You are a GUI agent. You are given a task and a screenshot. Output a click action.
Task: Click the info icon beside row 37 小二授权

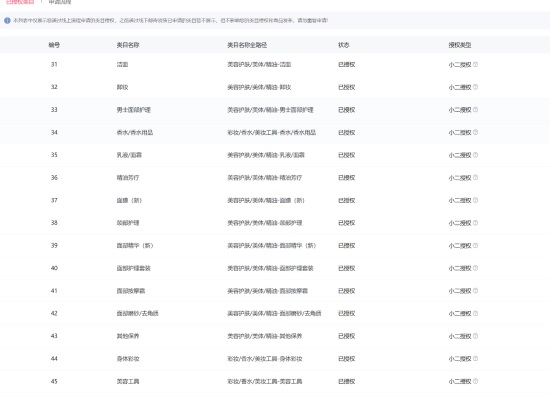(x=475, y=200)
